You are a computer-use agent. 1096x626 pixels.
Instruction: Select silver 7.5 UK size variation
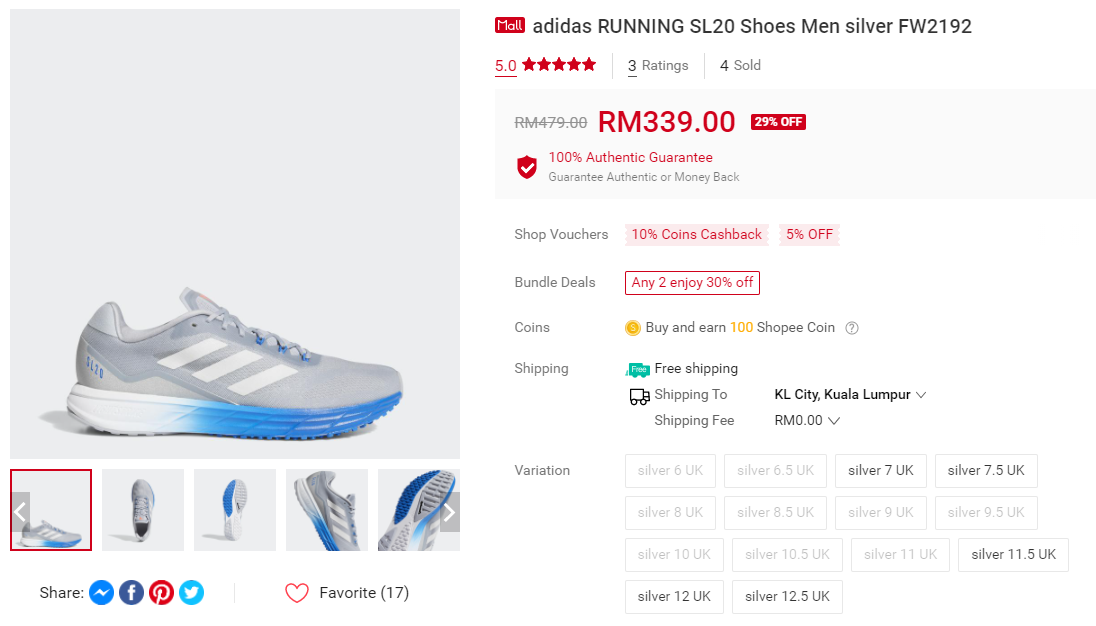pos(986,471)
